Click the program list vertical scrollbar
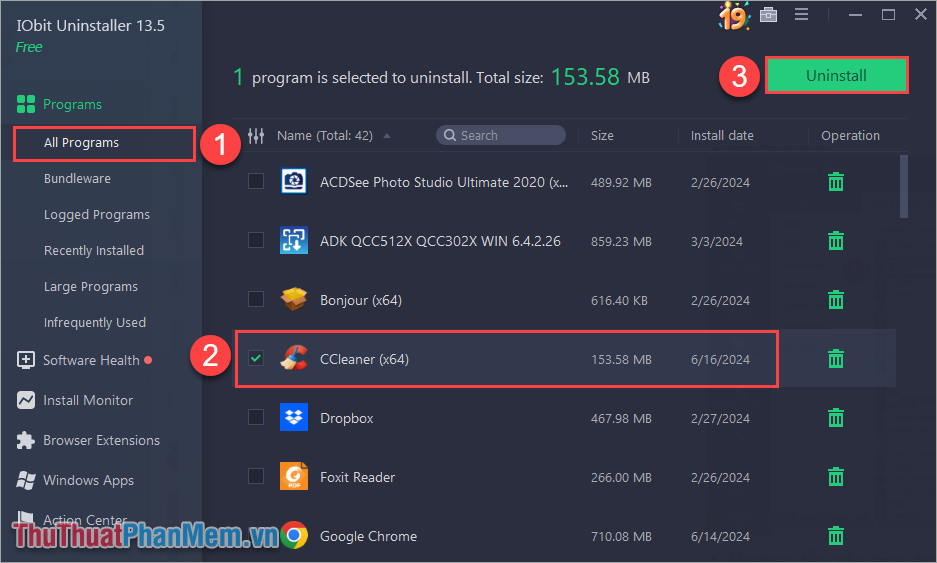 904,187
